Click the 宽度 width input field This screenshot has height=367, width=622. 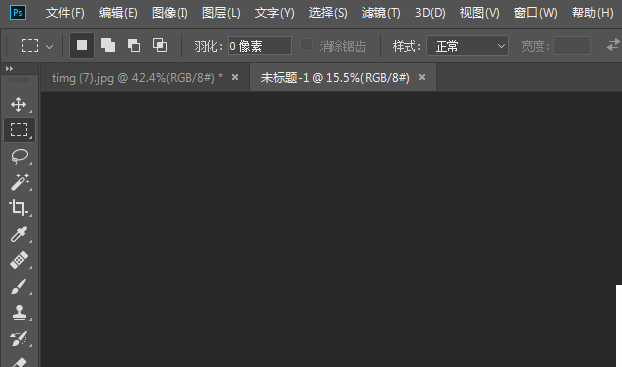572,46
